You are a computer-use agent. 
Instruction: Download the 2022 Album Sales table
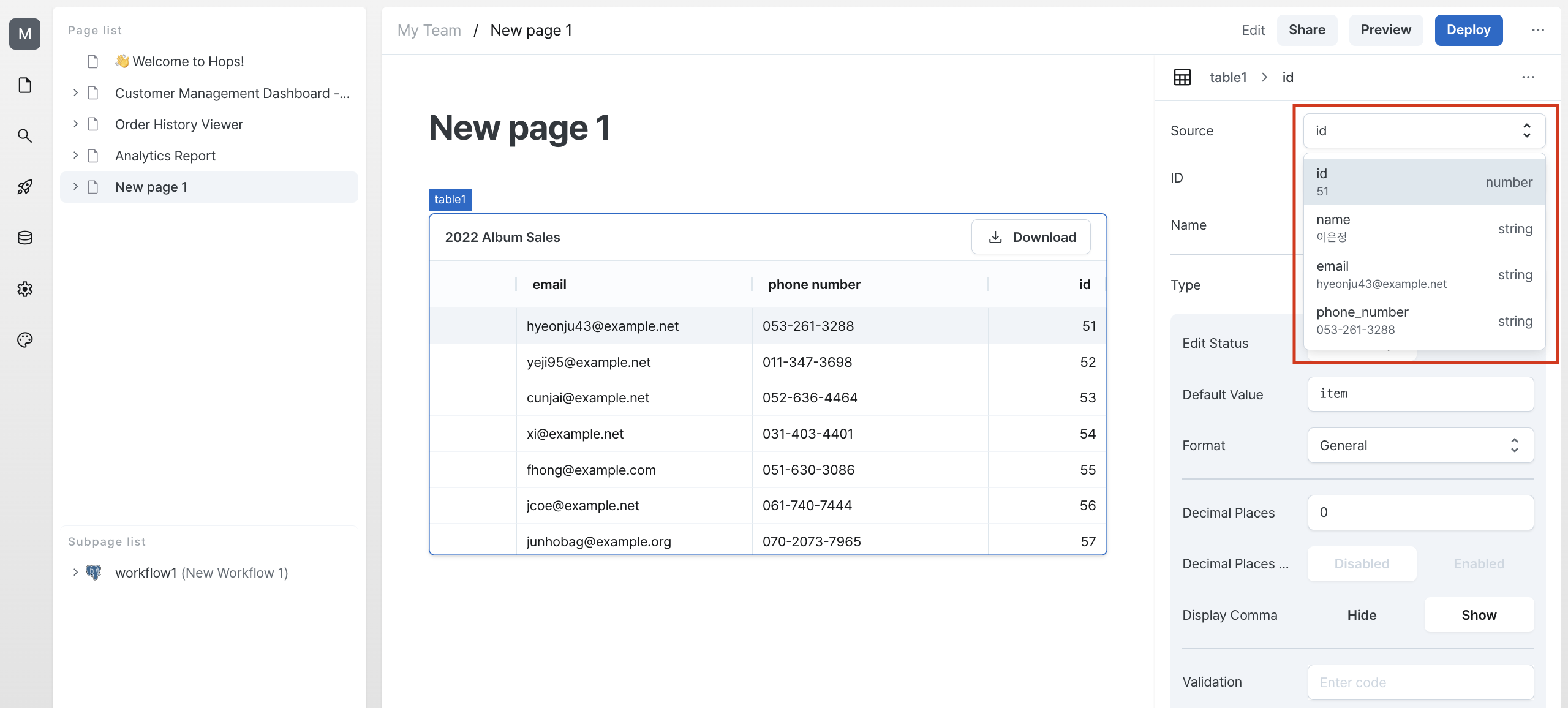click(1031, 237)
